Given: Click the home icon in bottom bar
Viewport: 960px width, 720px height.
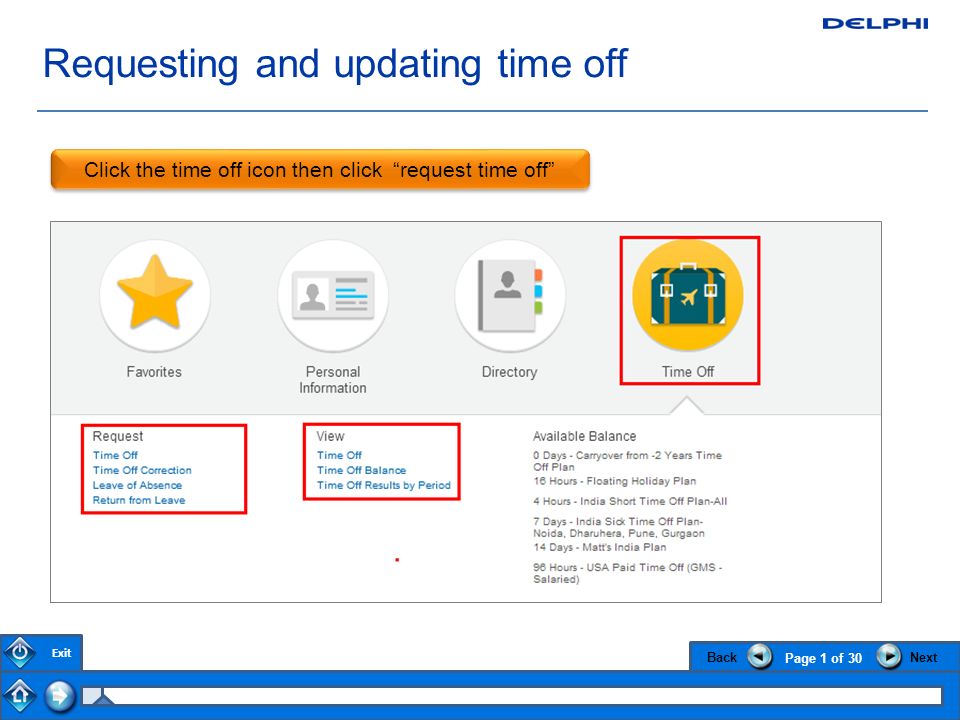Looking at the screenshot, I should [20, 695].
